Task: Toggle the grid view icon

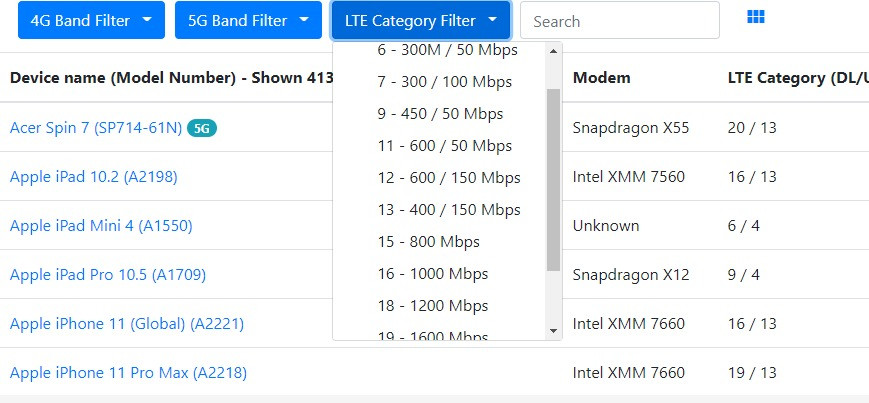Action: tap(755, 17)
